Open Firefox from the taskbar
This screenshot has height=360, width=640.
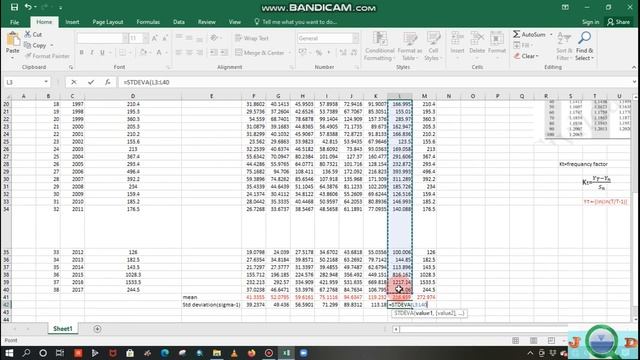[x=251, y=353]
